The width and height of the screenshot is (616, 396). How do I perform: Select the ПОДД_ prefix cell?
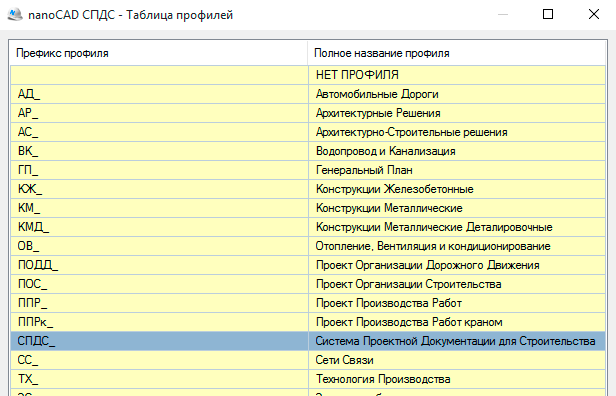click(x=160, y=265)
